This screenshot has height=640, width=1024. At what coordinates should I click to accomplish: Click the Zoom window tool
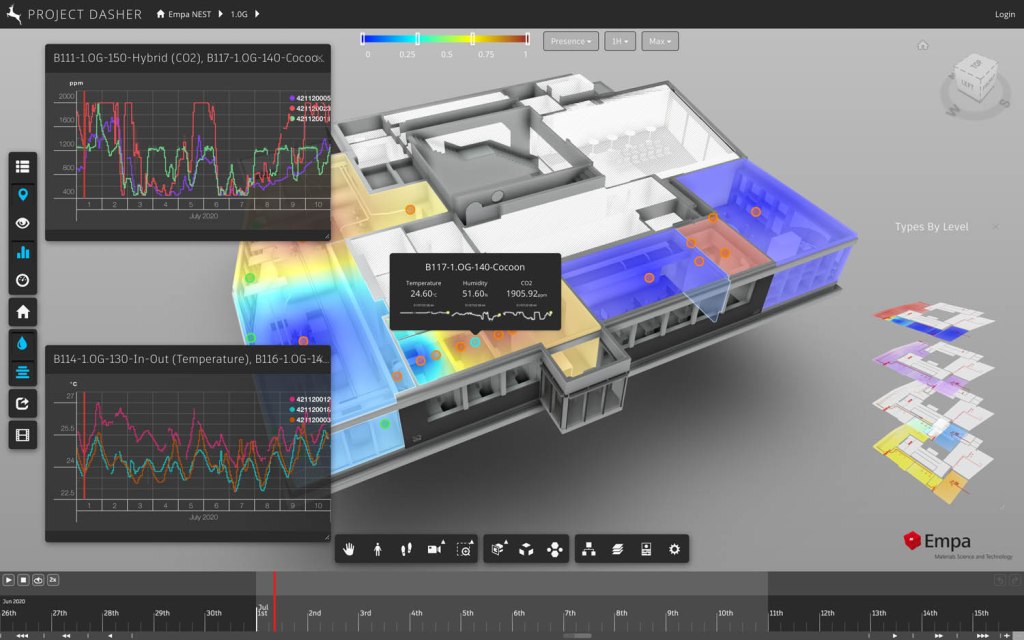click(464, 549)
